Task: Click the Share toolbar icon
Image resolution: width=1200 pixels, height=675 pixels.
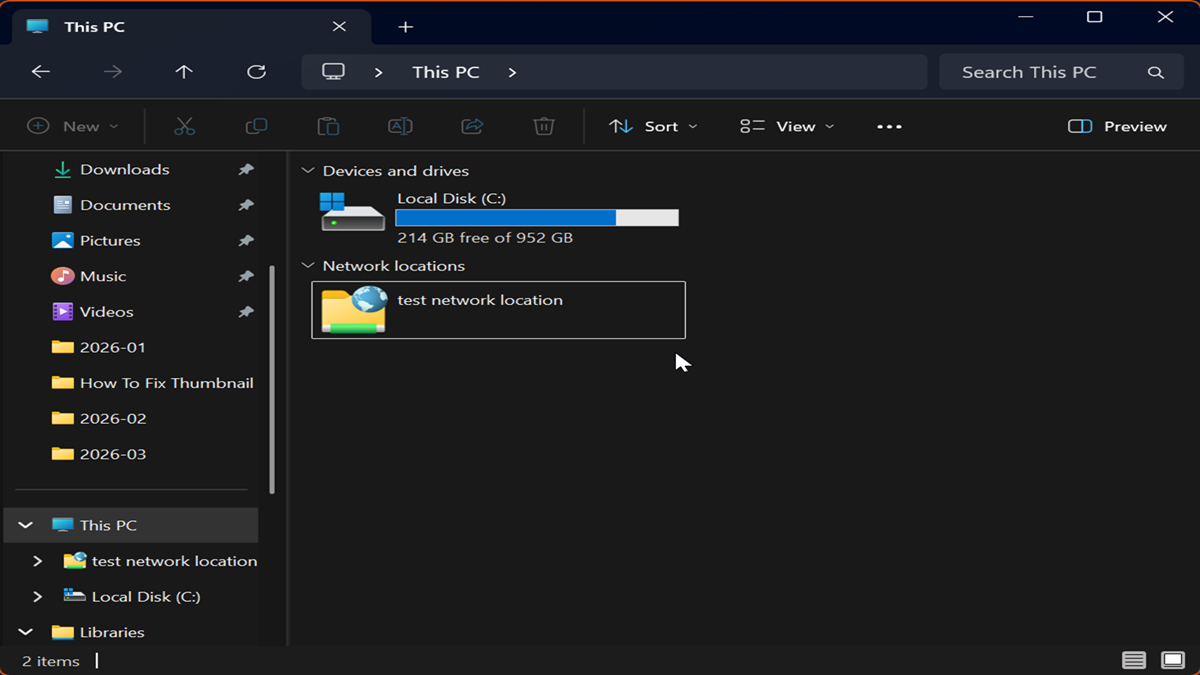Action: 472,126
